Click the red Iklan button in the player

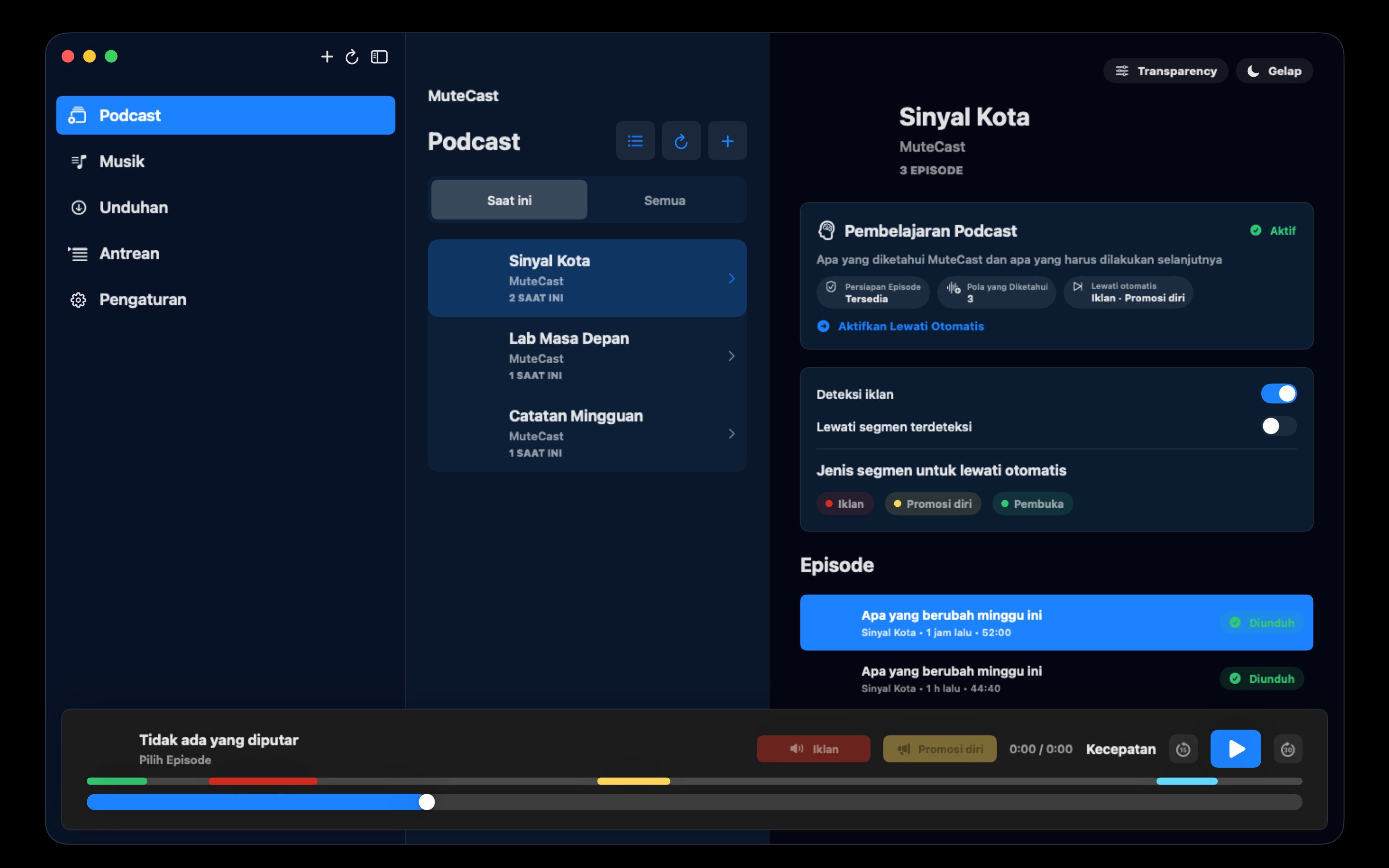tap(813, 748)
